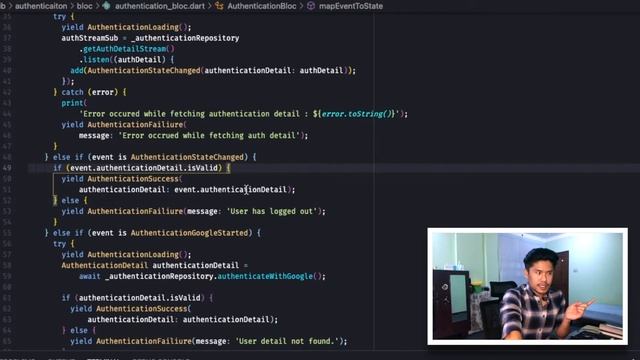Click 'AuthenticationDetail' type declaration

pyautogui.click(x=104, y=265)
